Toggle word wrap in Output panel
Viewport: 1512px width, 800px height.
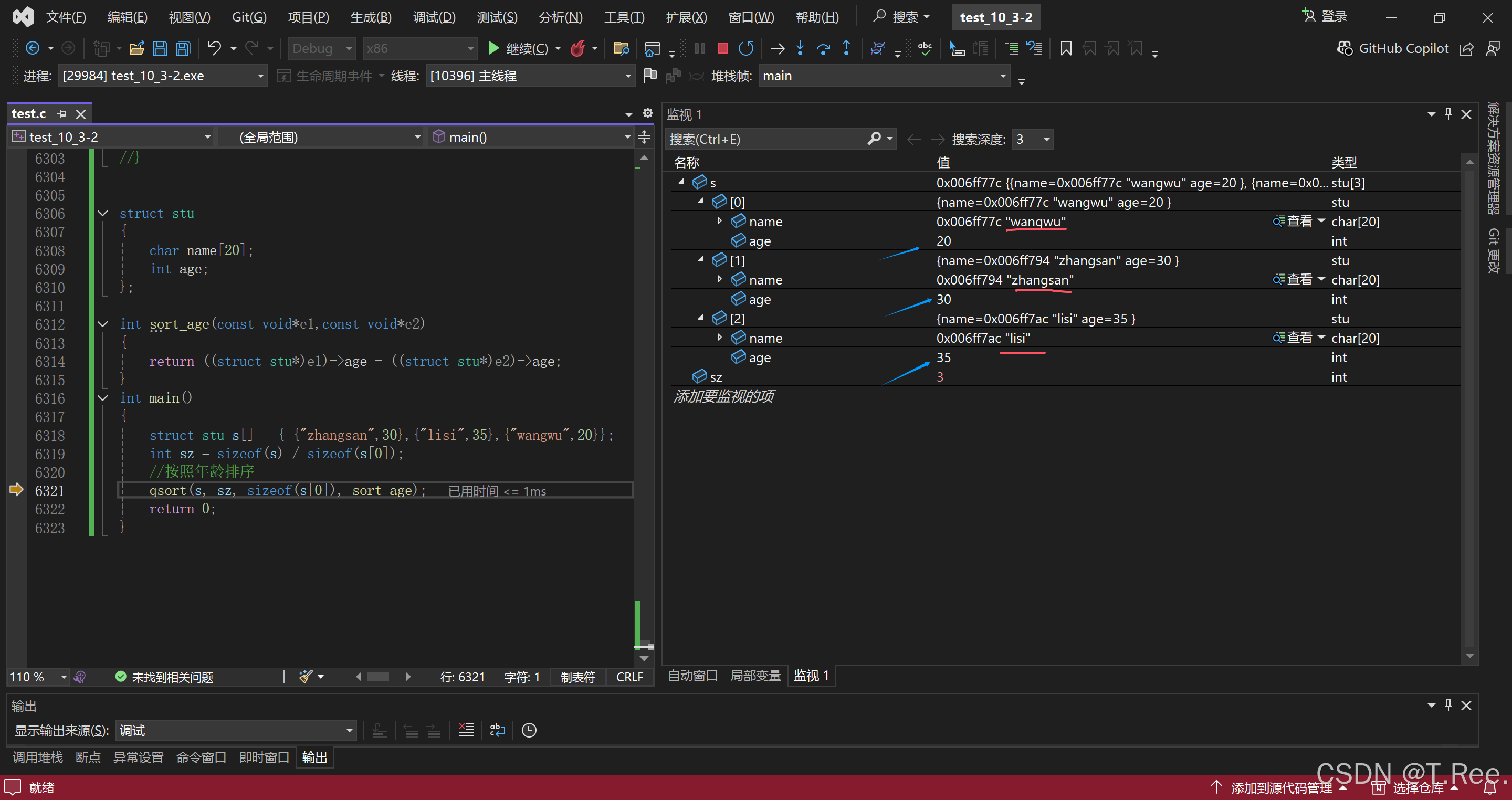coord(497,730)
